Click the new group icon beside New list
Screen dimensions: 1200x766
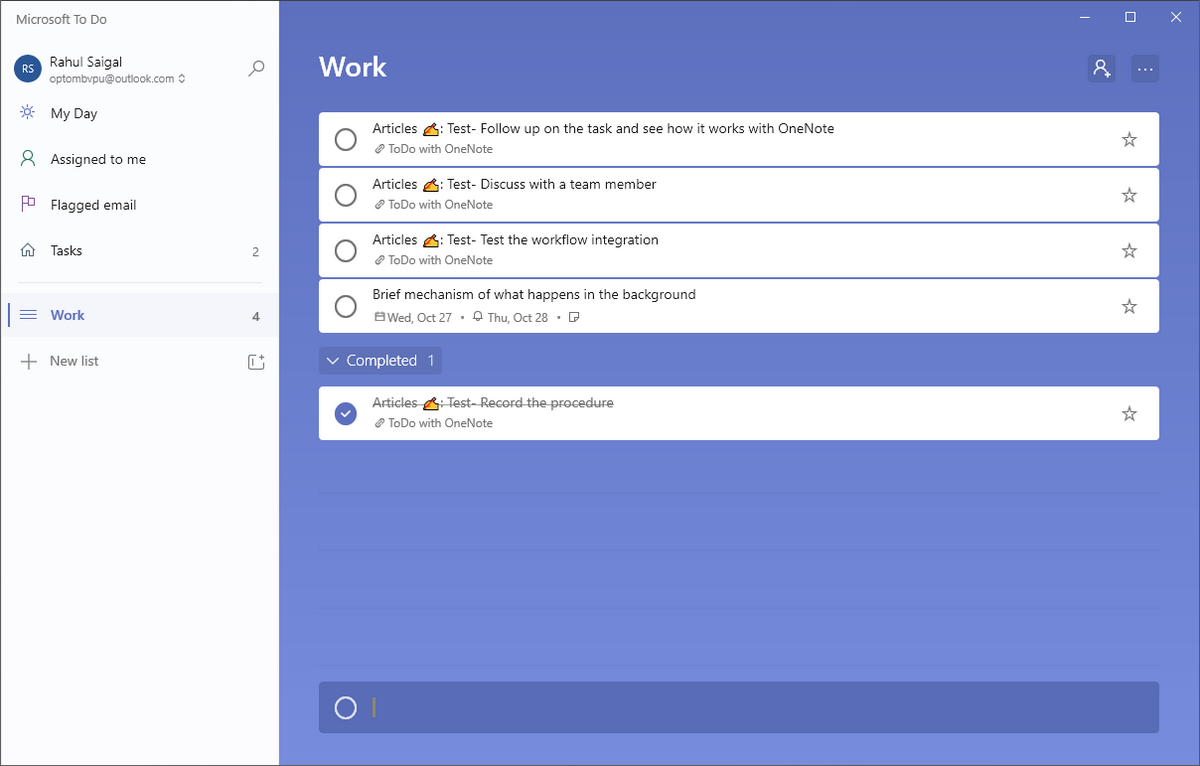point(256,362)
